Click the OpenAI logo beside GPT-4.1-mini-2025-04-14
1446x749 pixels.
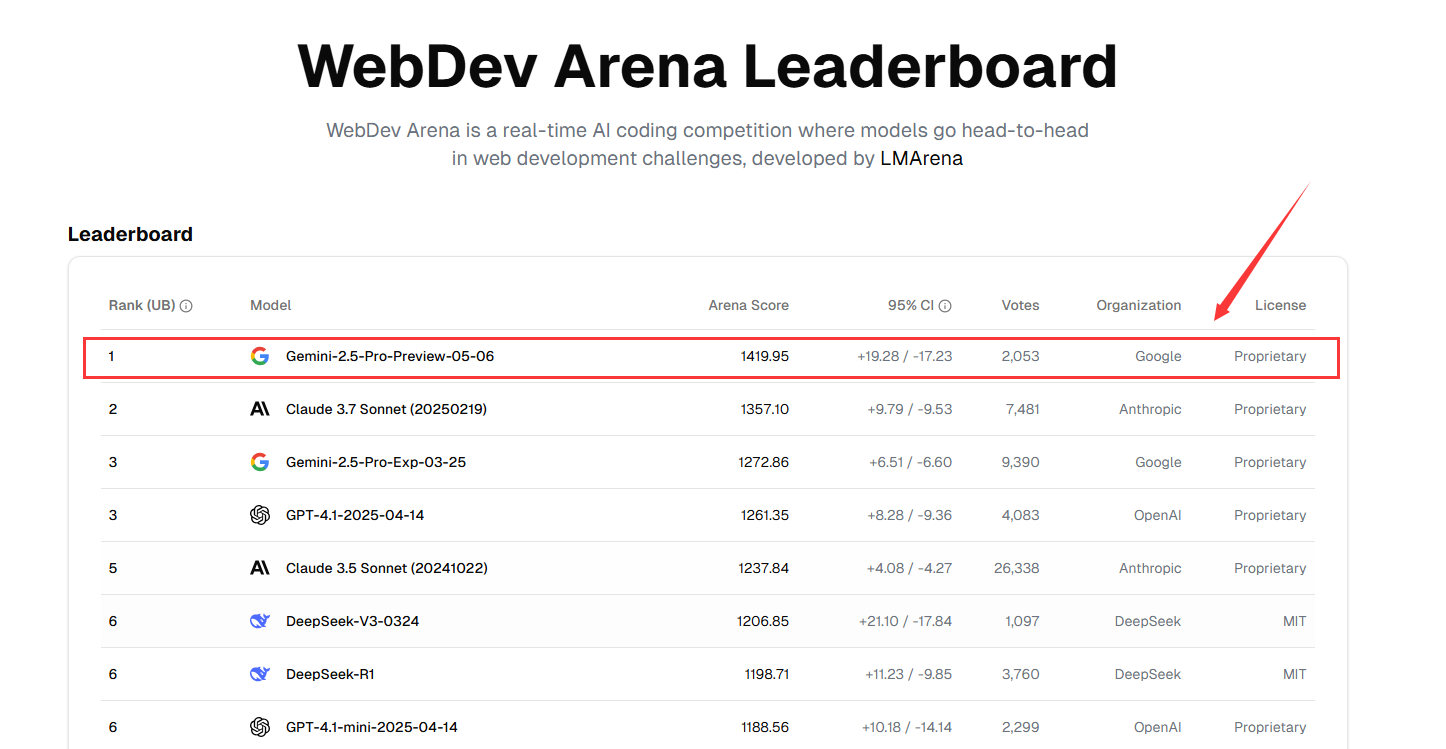point(260,727)
